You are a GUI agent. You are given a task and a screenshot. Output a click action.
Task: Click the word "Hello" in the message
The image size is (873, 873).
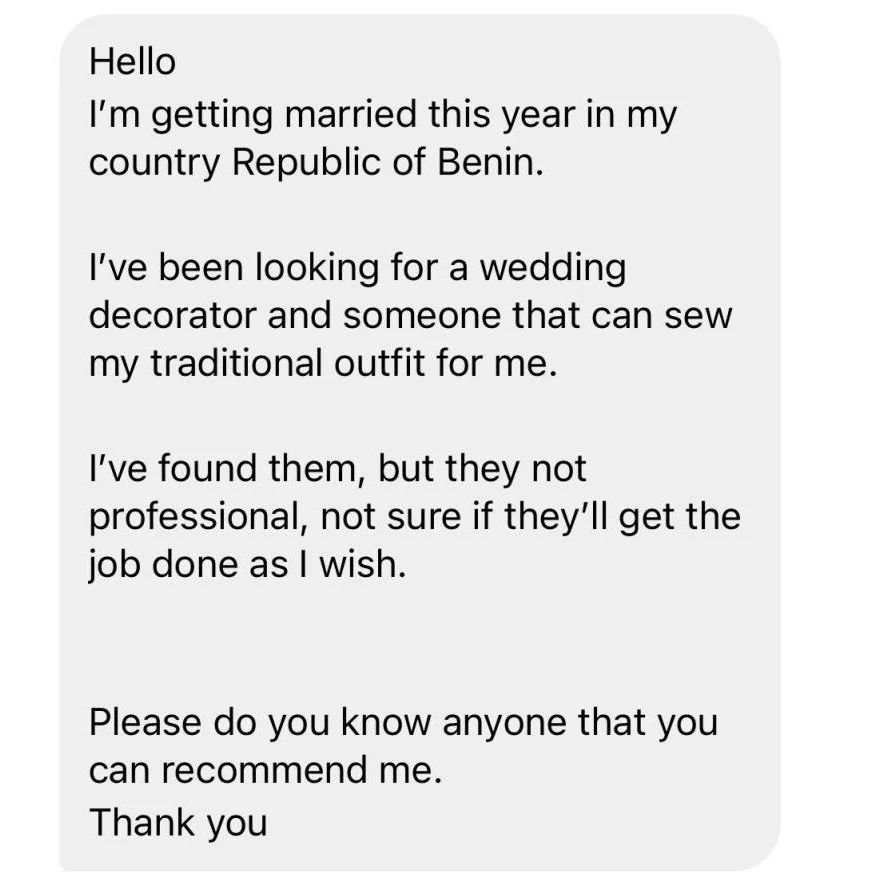tap(132, 62)
